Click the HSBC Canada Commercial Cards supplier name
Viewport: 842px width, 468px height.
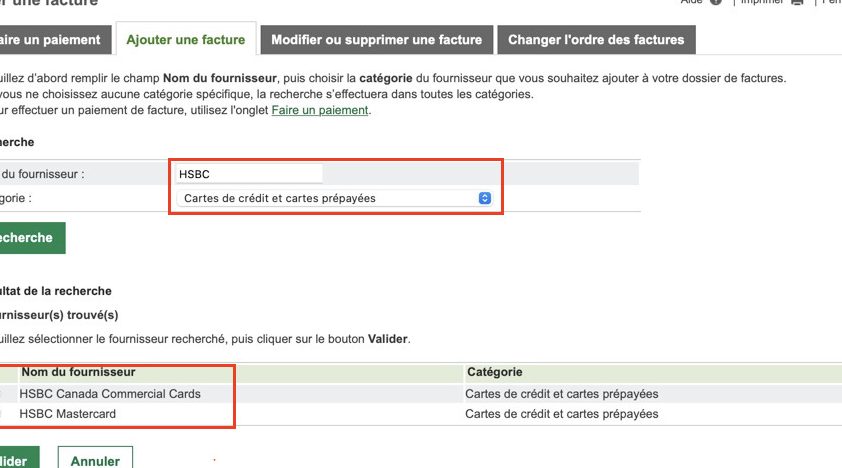(x=110, y=394)
